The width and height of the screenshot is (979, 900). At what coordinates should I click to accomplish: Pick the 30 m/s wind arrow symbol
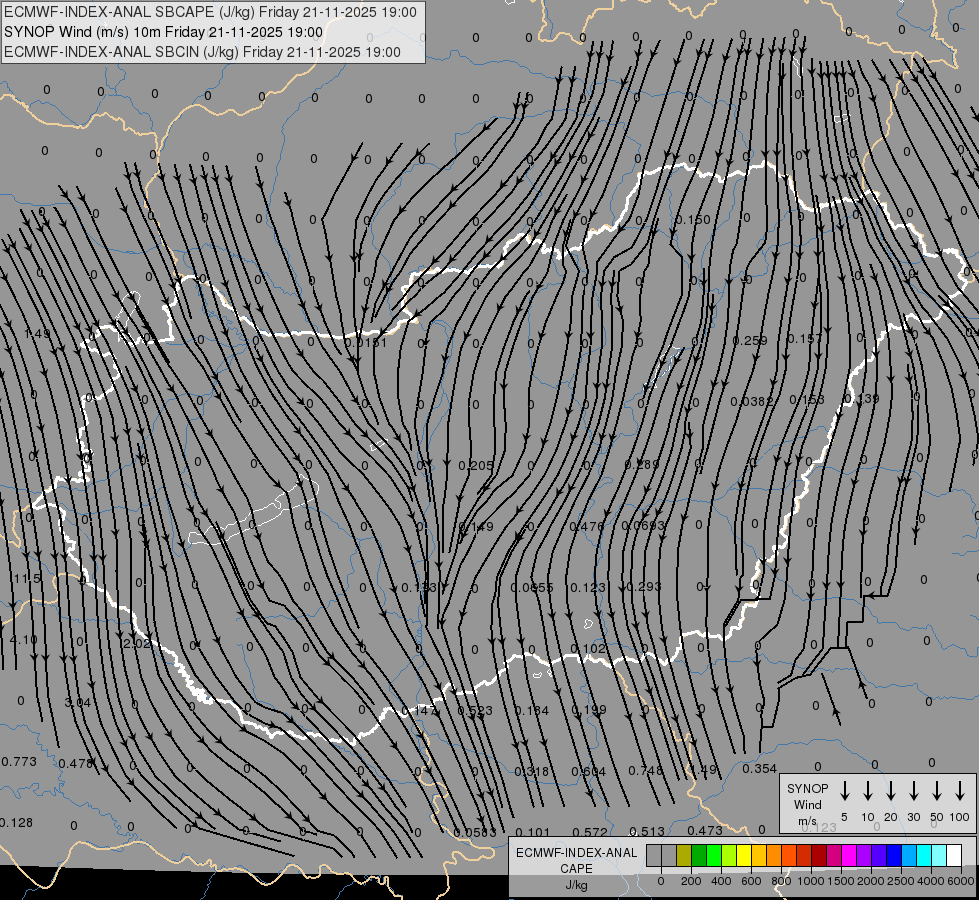pos(914,791)
